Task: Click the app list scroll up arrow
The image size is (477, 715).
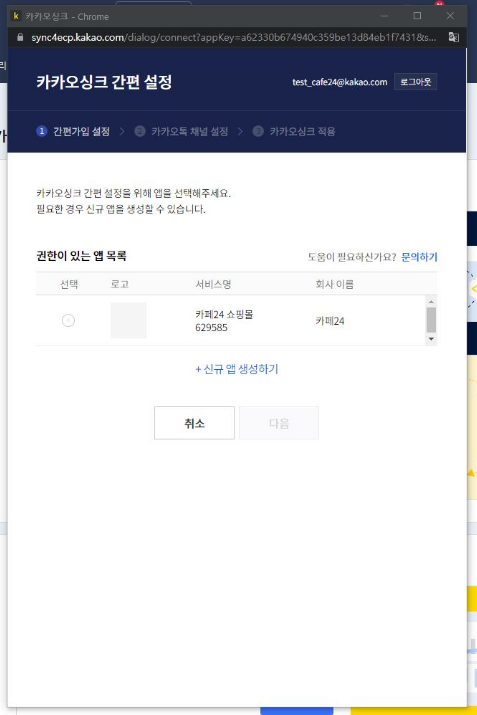Action: [x=431, y=301]
